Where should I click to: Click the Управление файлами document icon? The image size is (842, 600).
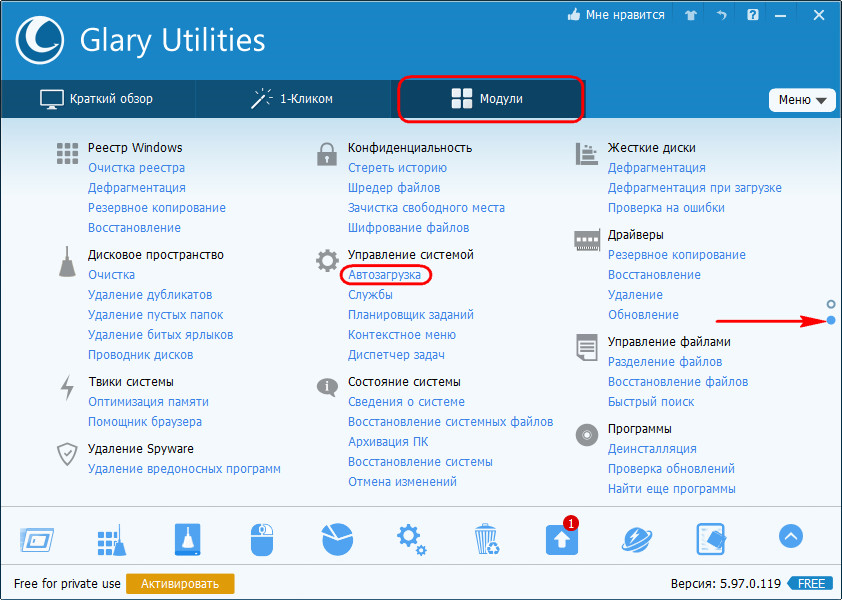click(x=586, y=347)
